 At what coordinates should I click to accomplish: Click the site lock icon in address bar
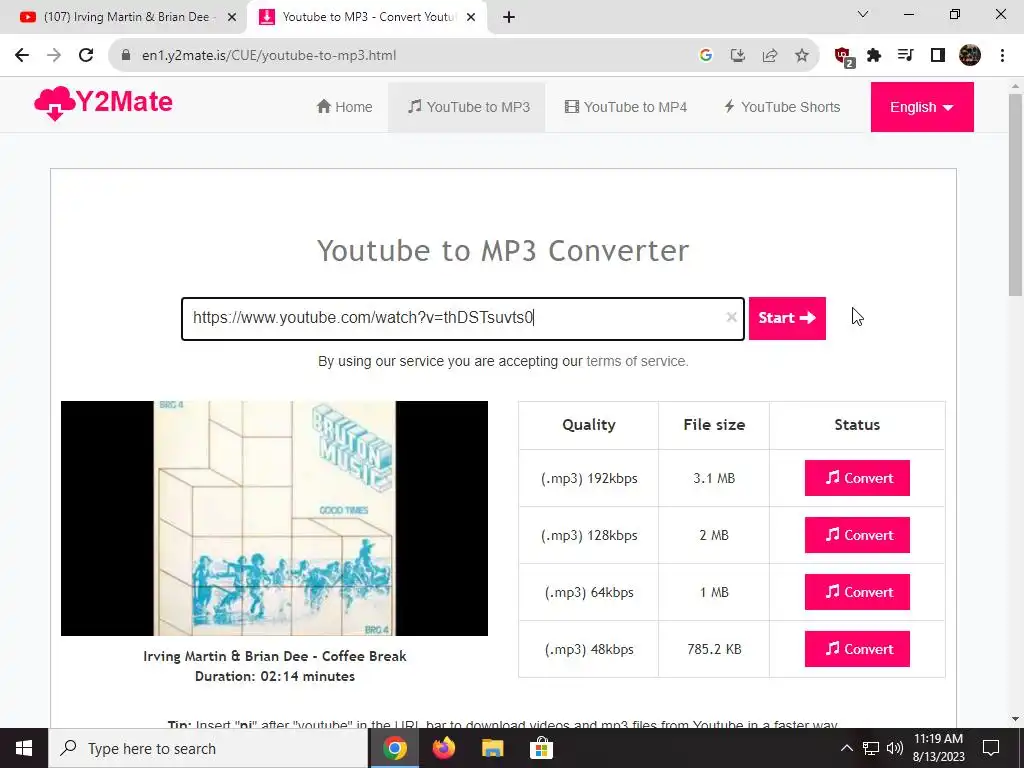coord(126,56)
